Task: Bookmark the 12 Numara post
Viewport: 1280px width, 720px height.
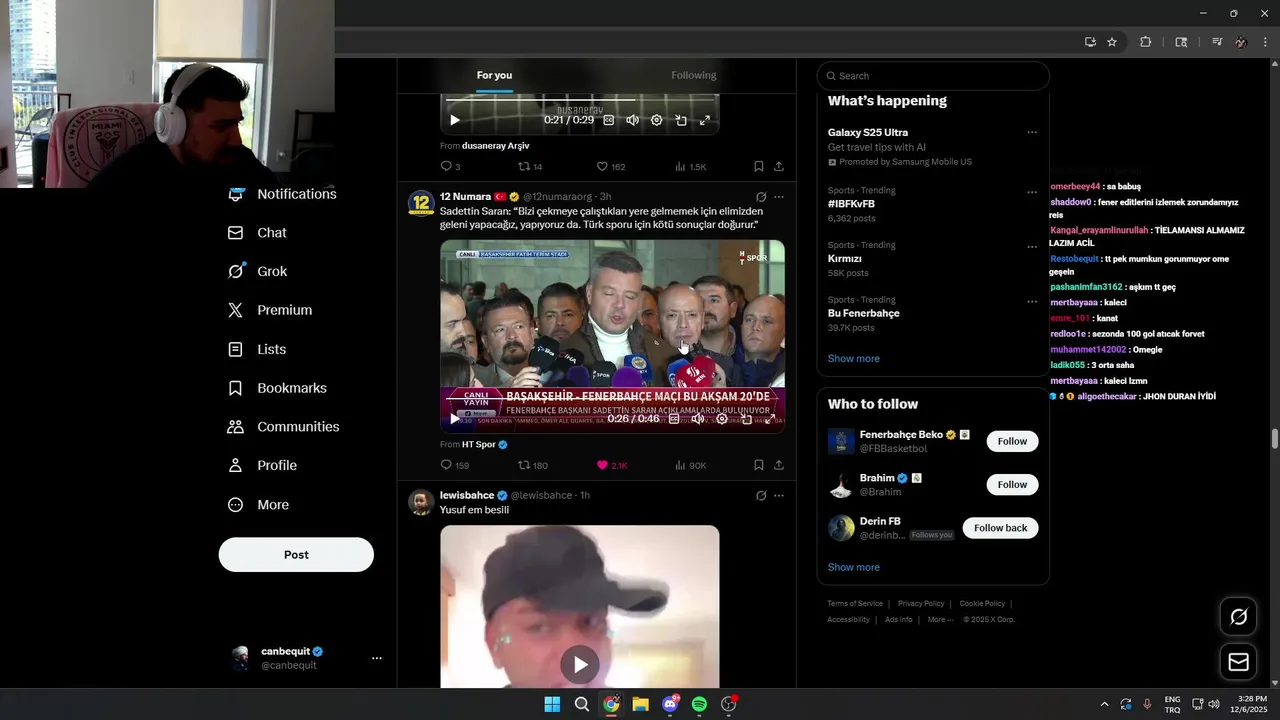Action: [x=759, y=466]
